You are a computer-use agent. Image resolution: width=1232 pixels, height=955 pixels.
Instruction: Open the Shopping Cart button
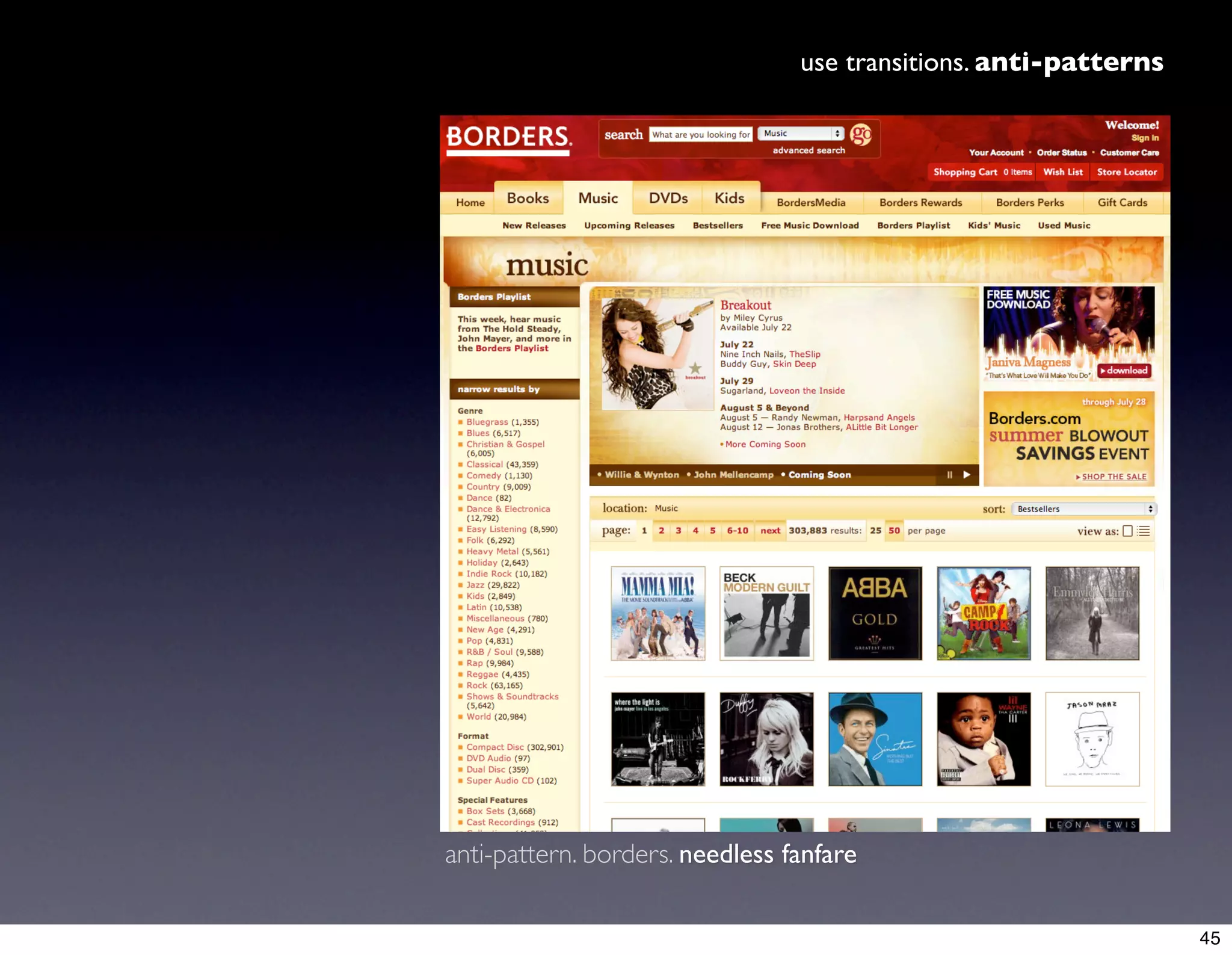982,172
